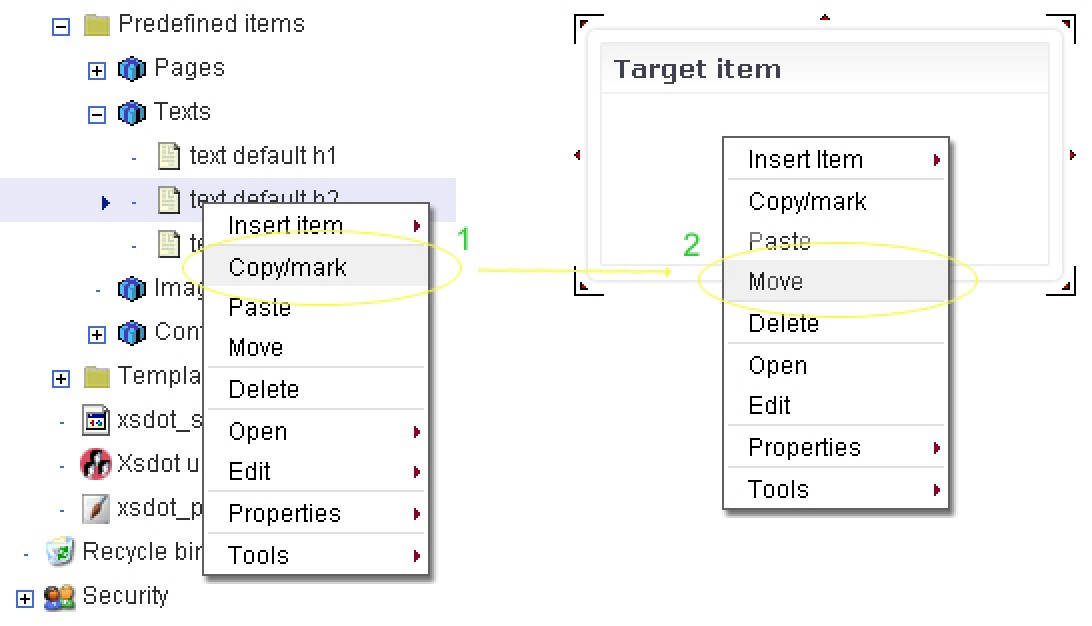Select Delete in the left context menu

point(264,389)
